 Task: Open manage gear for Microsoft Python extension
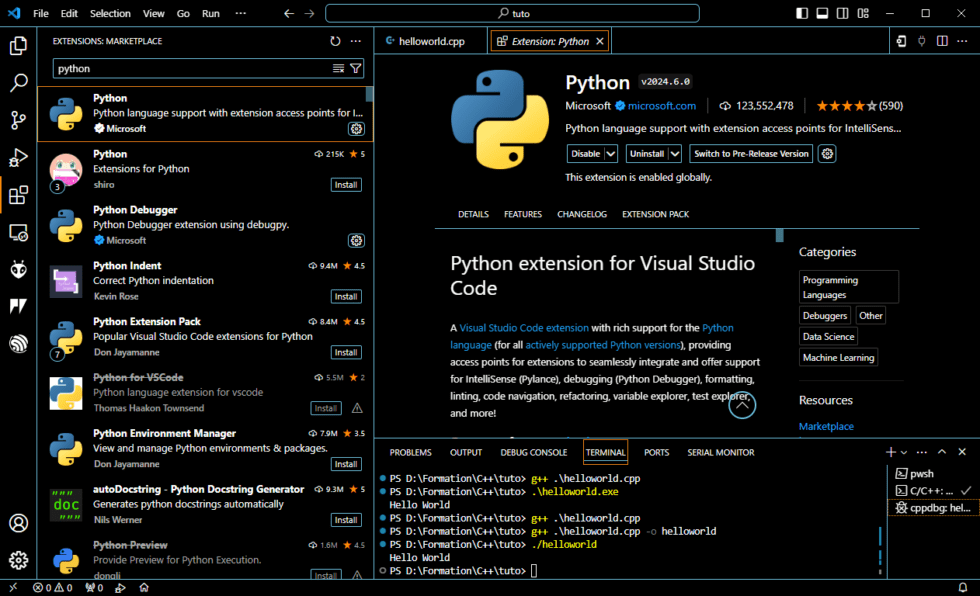(356, 129)
